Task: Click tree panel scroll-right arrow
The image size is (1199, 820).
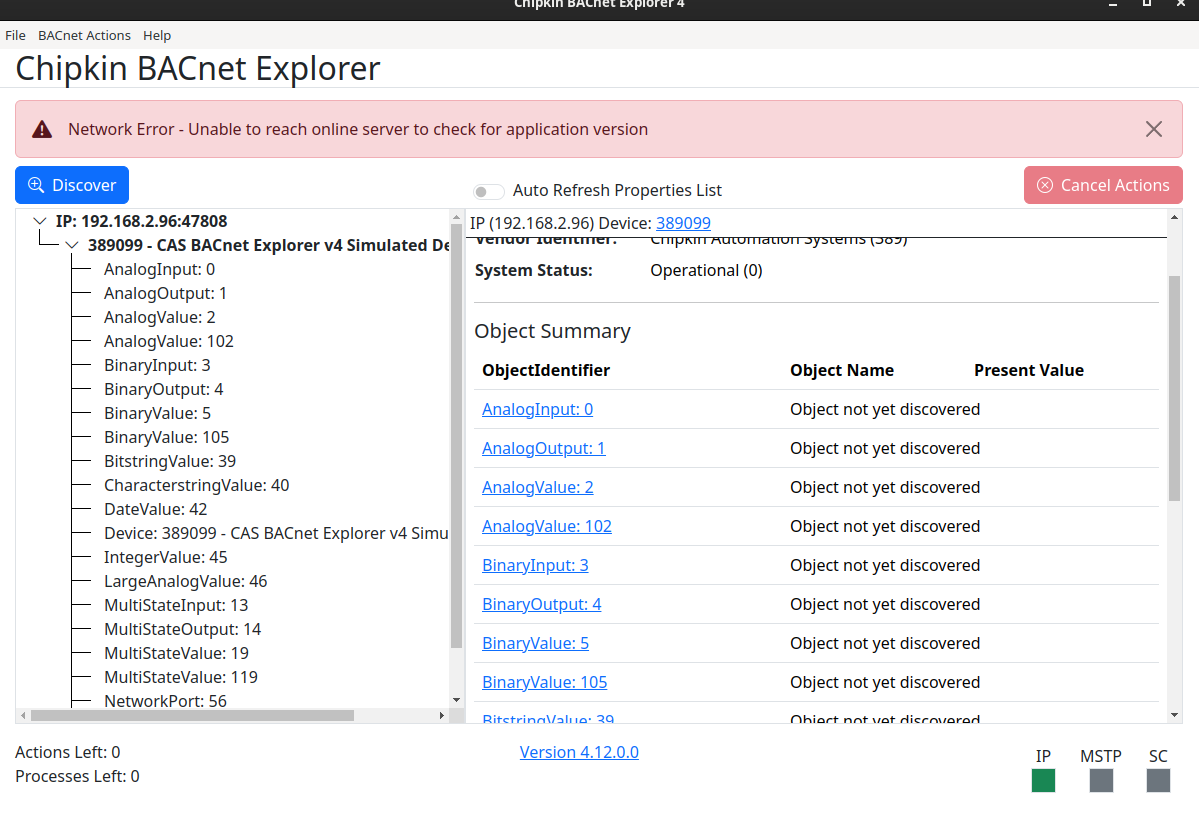Action: pos(441,715)
